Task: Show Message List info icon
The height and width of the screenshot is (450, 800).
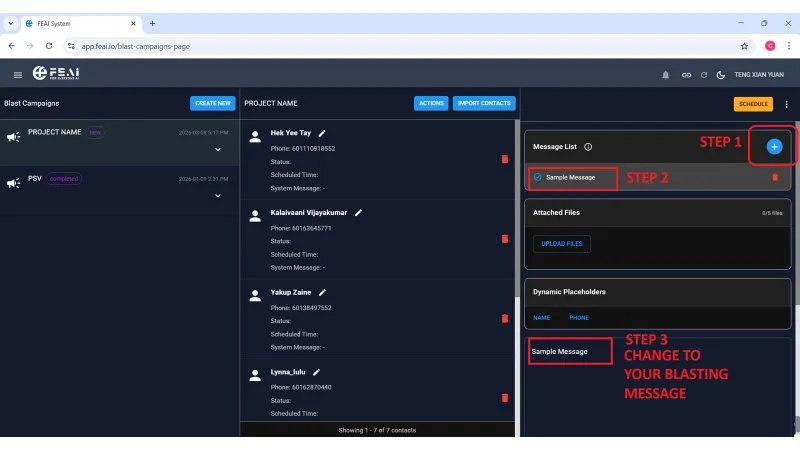Action: tap(588, 147)
